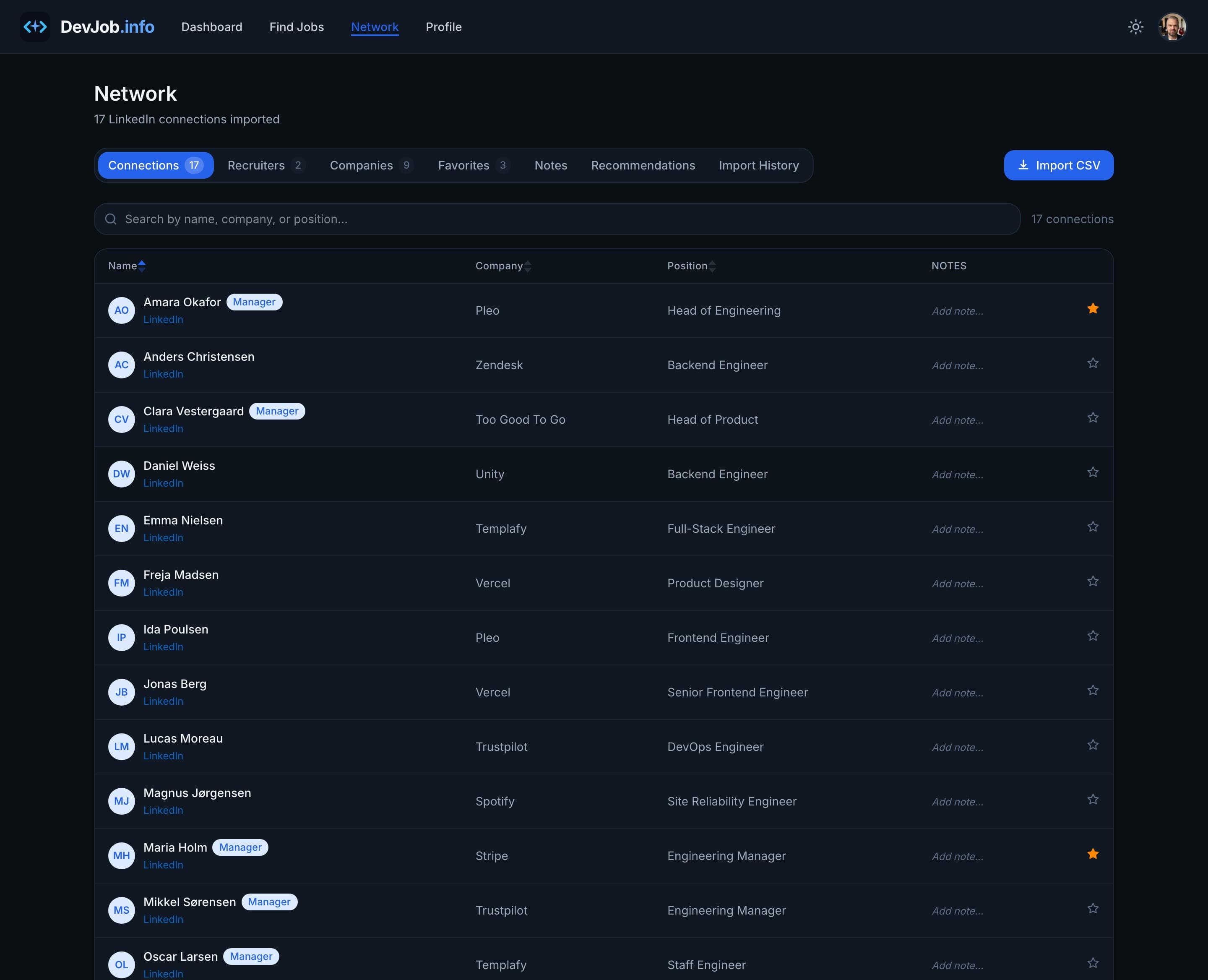The width and height of the screenshot is (1208, 980).
Task: Switch to the Companies tab
Action: click(372, 165)
